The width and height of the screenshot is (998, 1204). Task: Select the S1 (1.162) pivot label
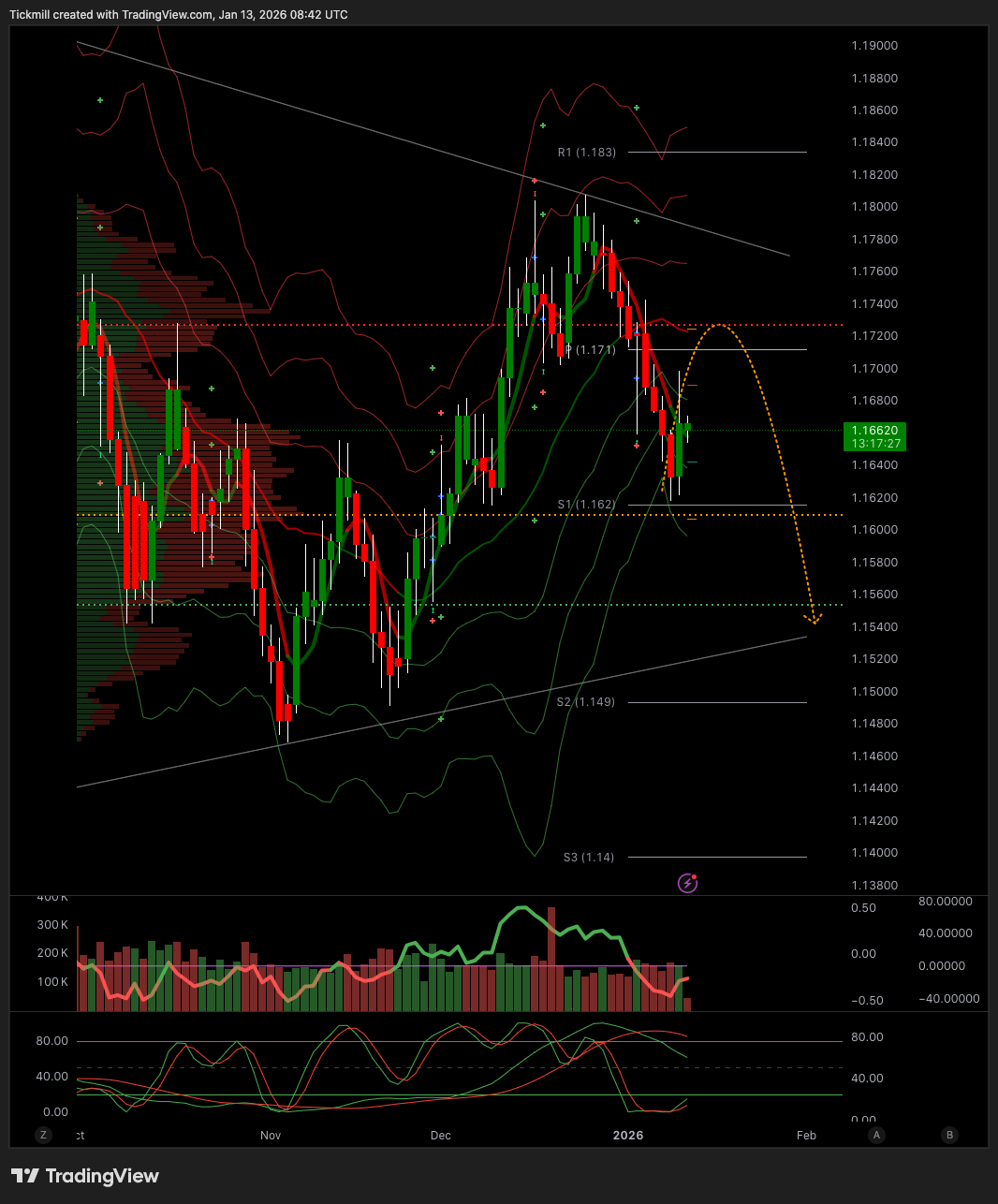click(x=586, y=505)
